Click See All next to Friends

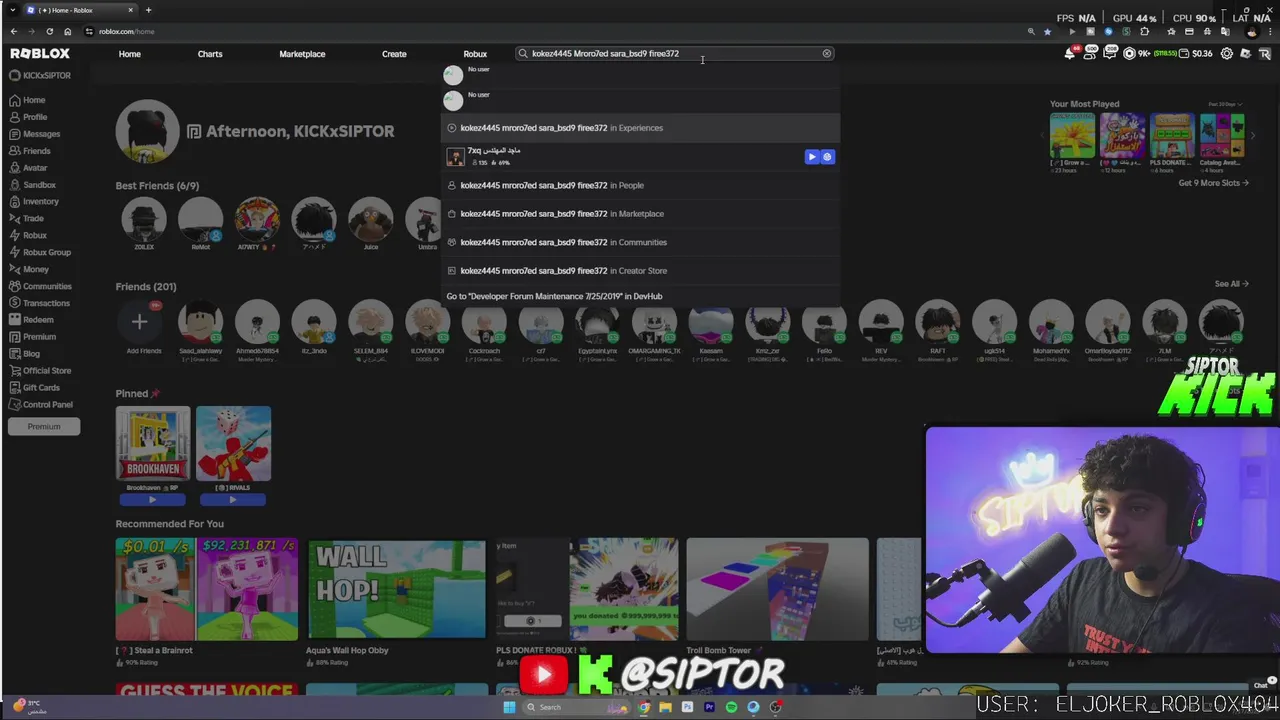pyautogui.click(x=1231, y=284)
